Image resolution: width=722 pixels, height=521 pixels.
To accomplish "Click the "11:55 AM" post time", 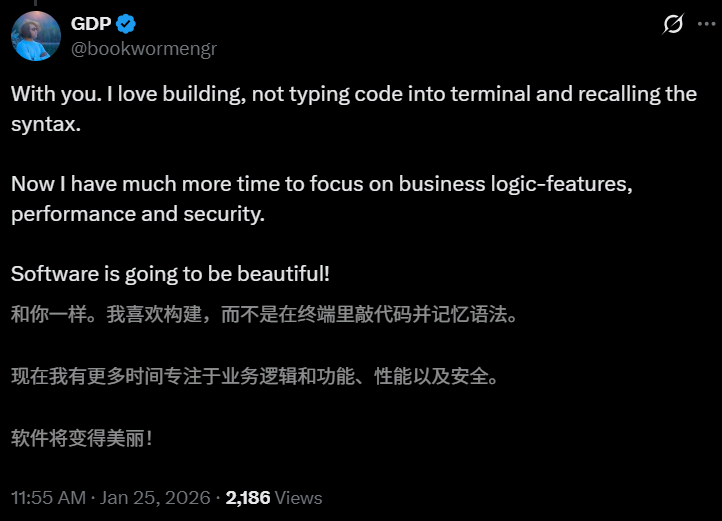I will [x=49, y=497].
